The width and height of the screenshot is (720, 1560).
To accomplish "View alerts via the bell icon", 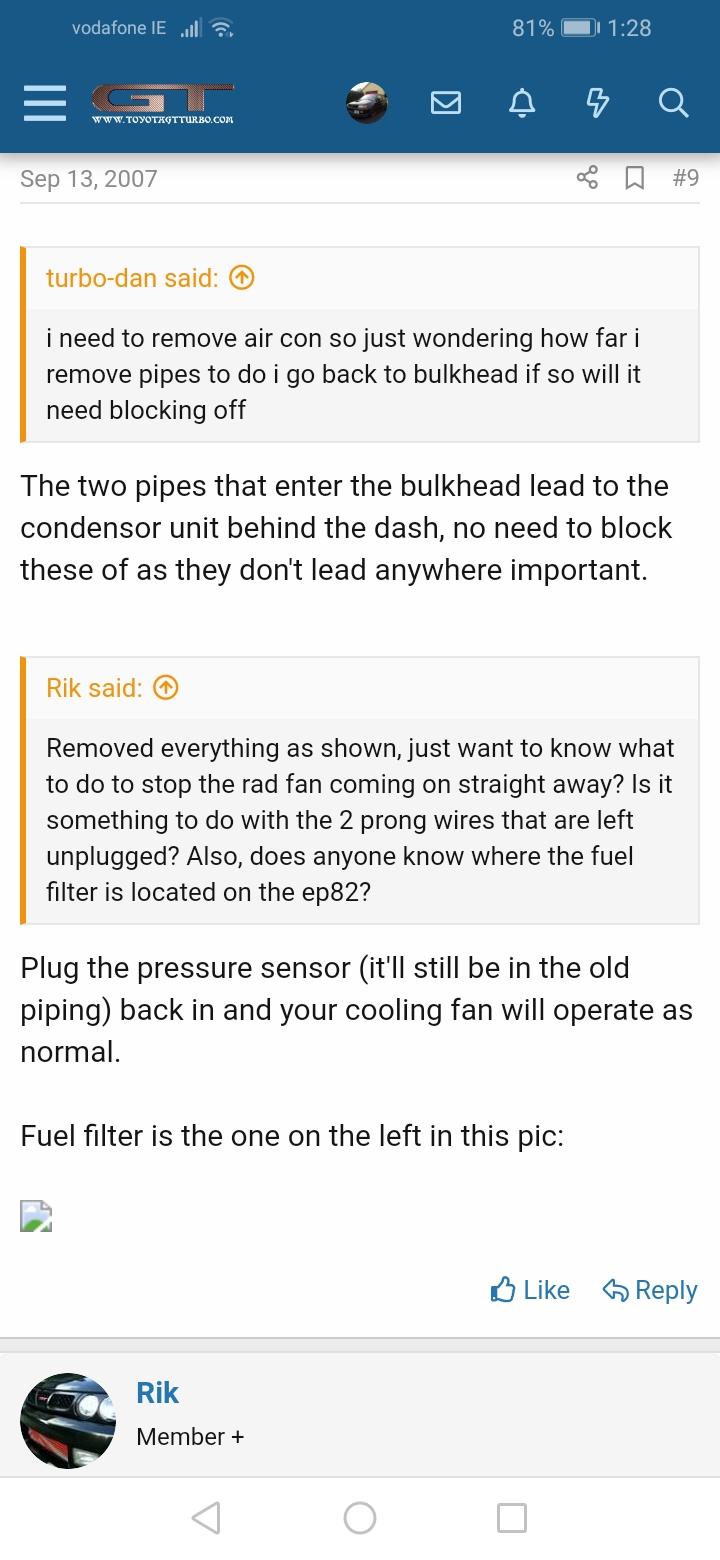I will tap(522, 103).
